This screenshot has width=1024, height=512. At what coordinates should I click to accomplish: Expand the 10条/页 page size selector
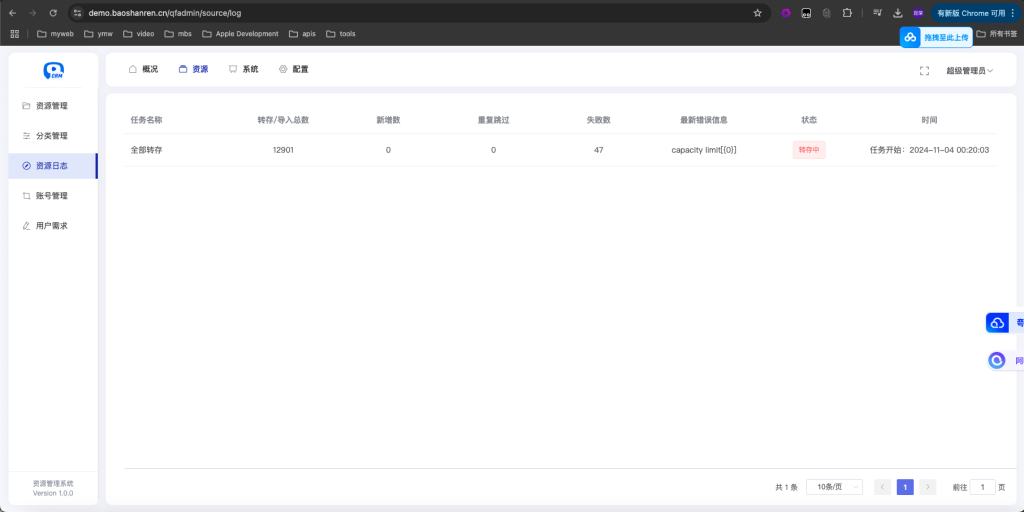834,487
